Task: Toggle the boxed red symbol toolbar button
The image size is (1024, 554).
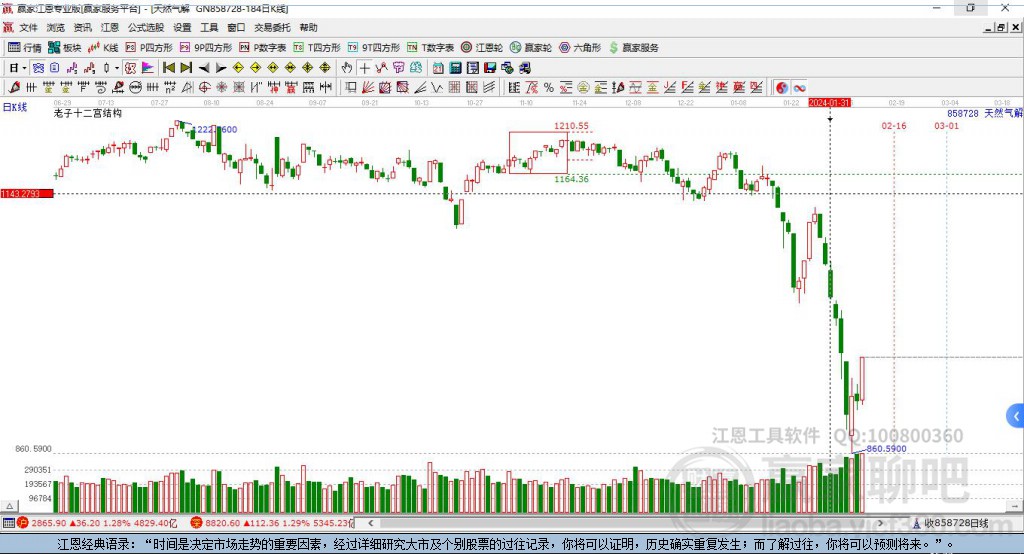Action: pyautogui.click(x=130, y=68)
